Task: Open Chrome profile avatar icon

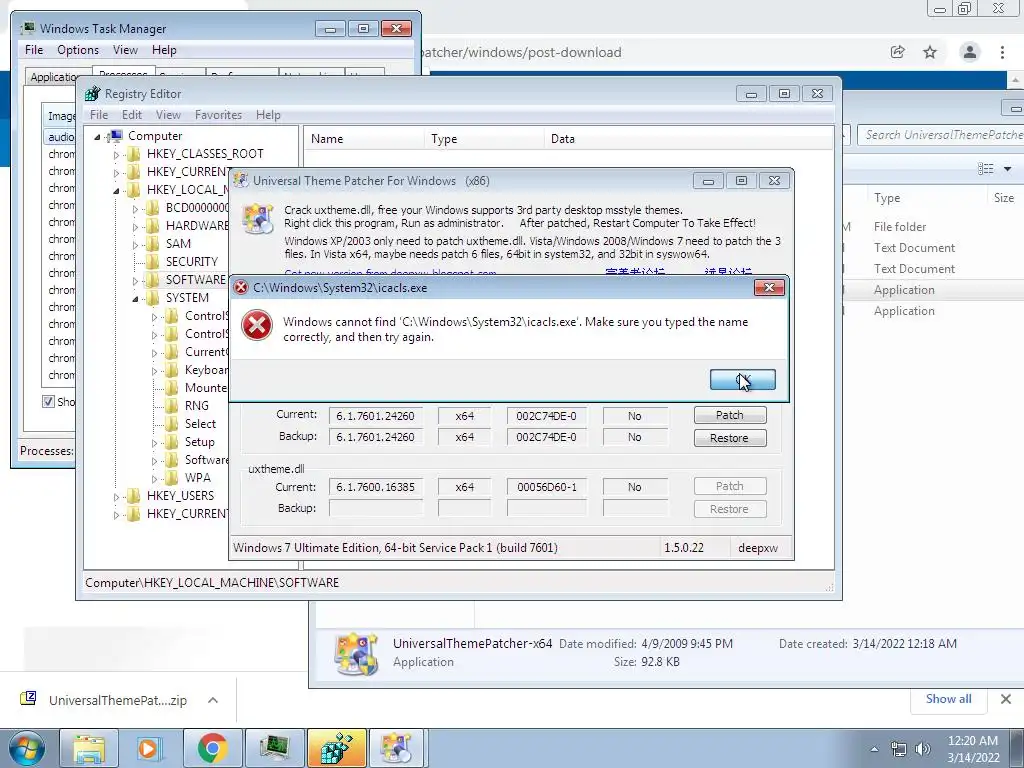Action: point(970,52)
